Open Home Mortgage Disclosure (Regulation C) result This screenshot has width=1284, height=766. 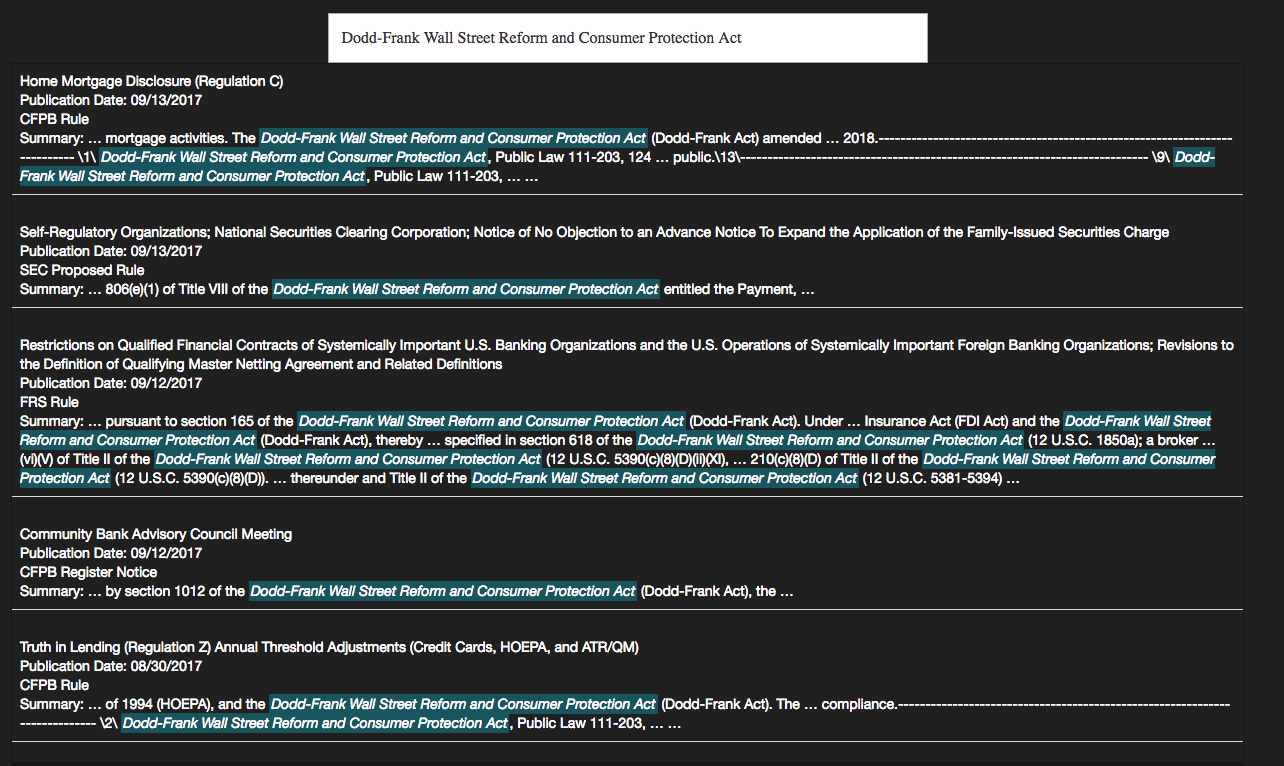151,81
